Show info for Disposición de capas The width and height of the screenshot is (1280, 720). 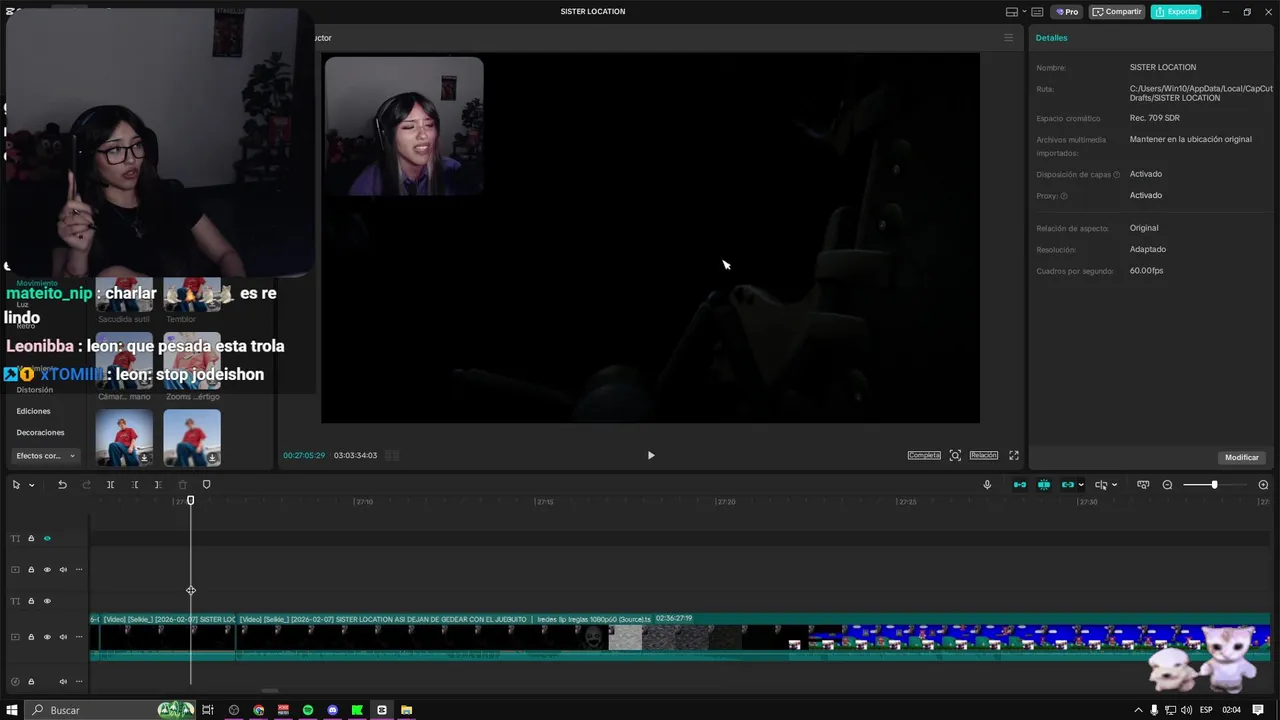1117,175
